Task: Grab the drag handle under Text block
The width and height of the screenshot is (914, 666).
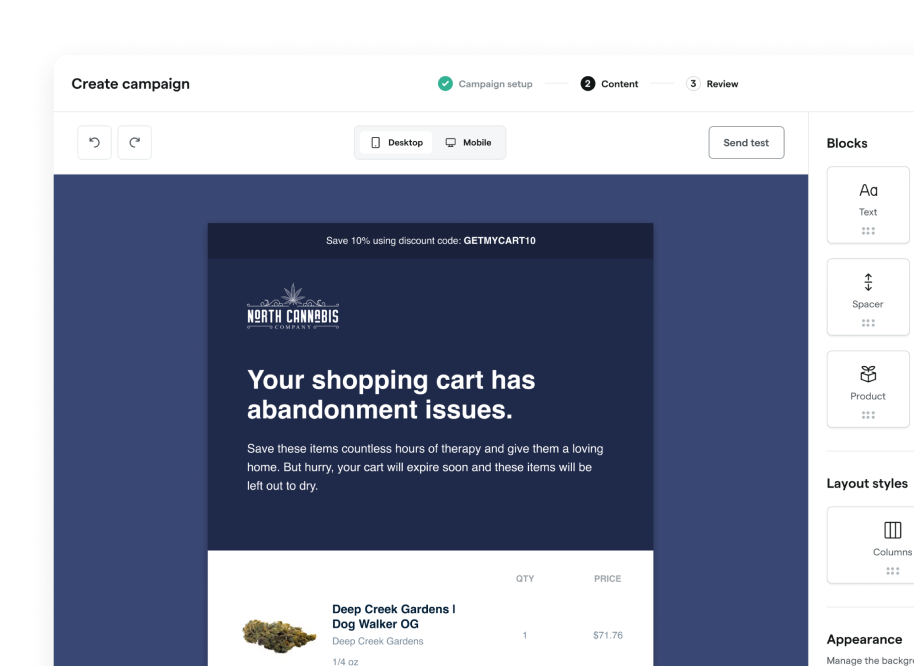Action: point(868,231)
